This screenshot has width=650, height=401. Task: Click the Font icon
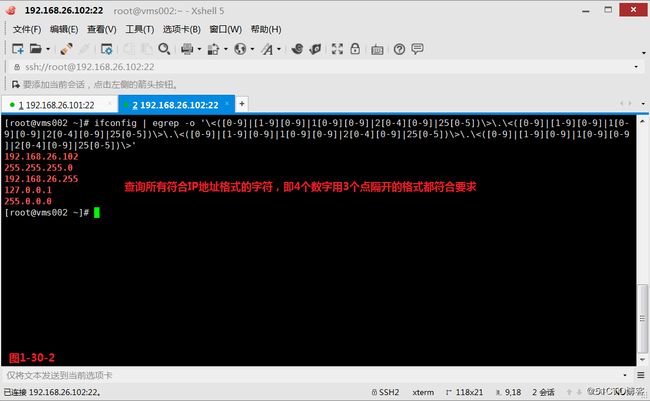267,49
